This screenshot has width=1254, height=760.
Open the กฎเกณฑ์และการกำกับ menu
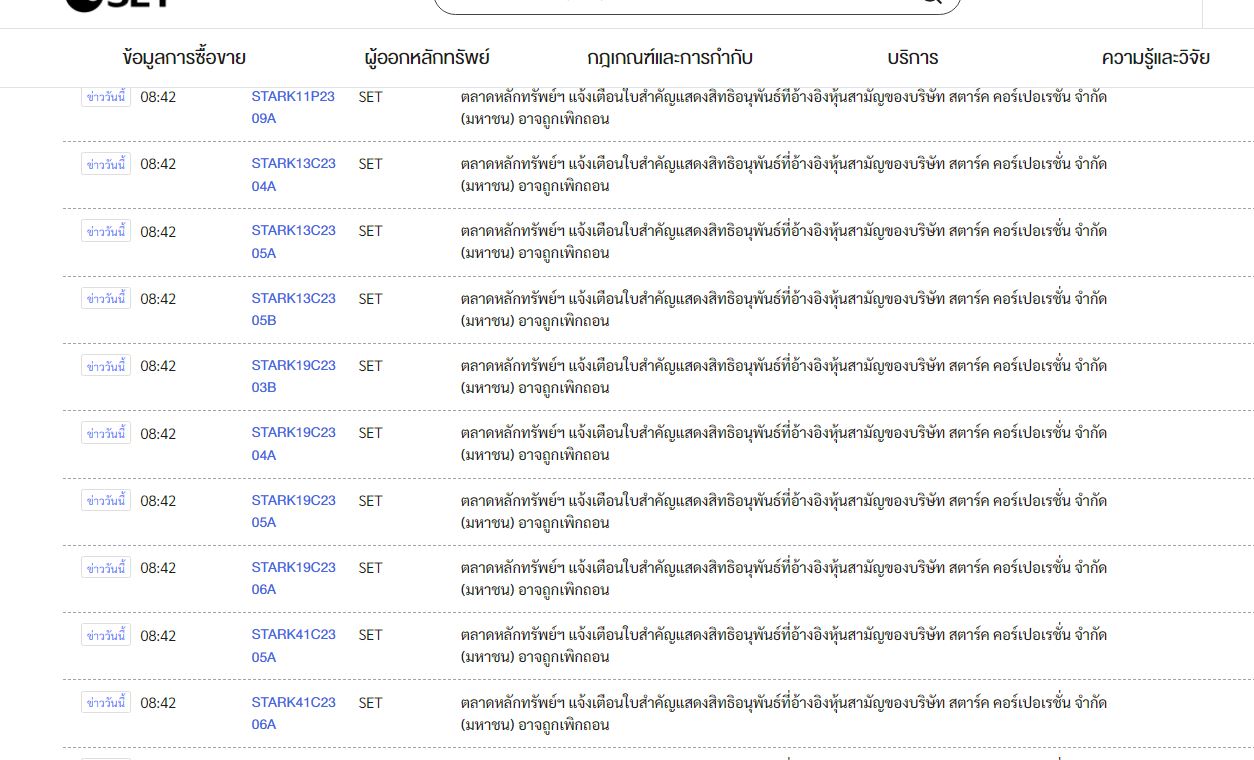670,57
